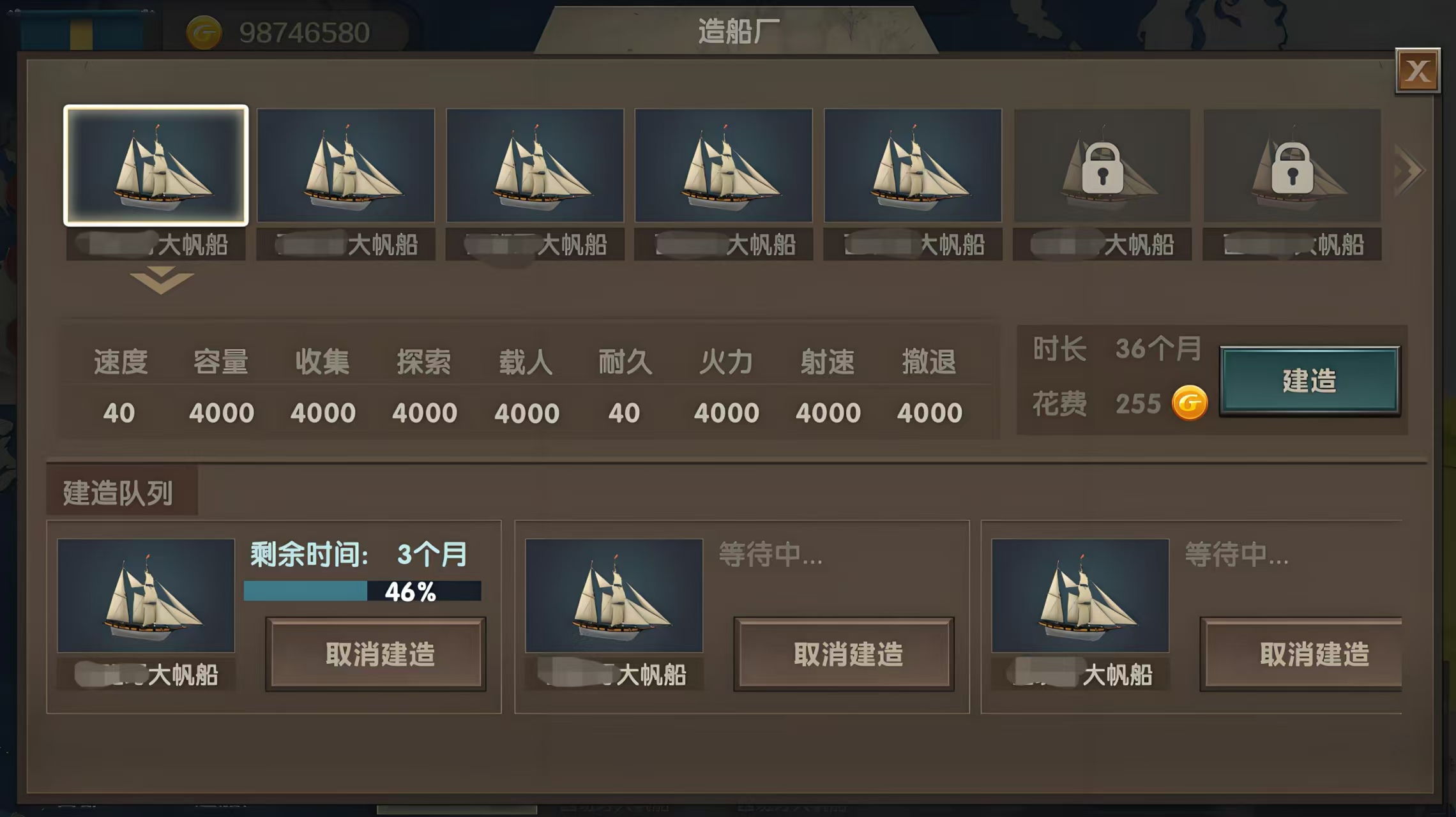Cancel the third queued waiting ship
The width and height of the screenshot is (1456, 817).
click(1301, 654)
